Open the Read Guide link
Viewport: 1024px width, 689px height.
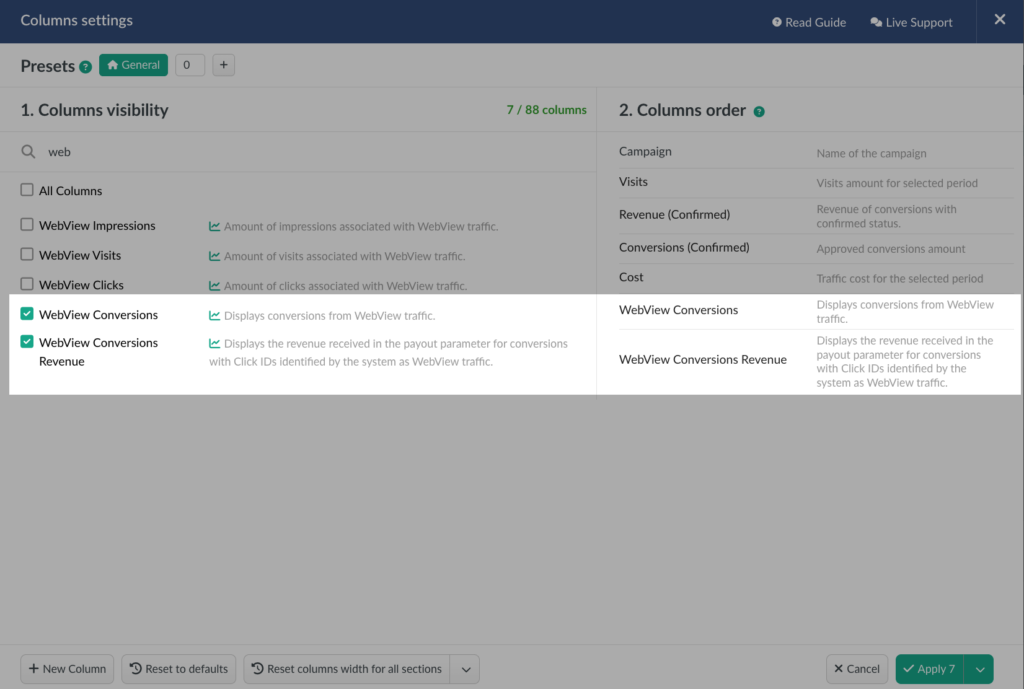pos(808,22)
